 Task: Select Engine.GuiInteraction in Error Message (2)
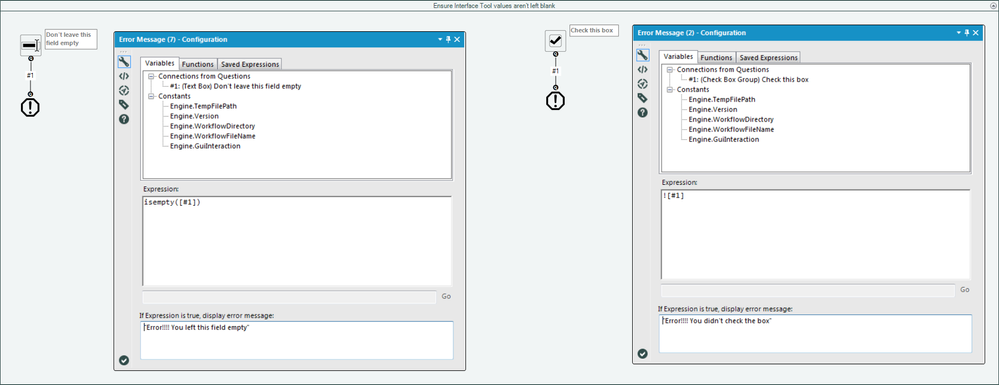[724, 139]
